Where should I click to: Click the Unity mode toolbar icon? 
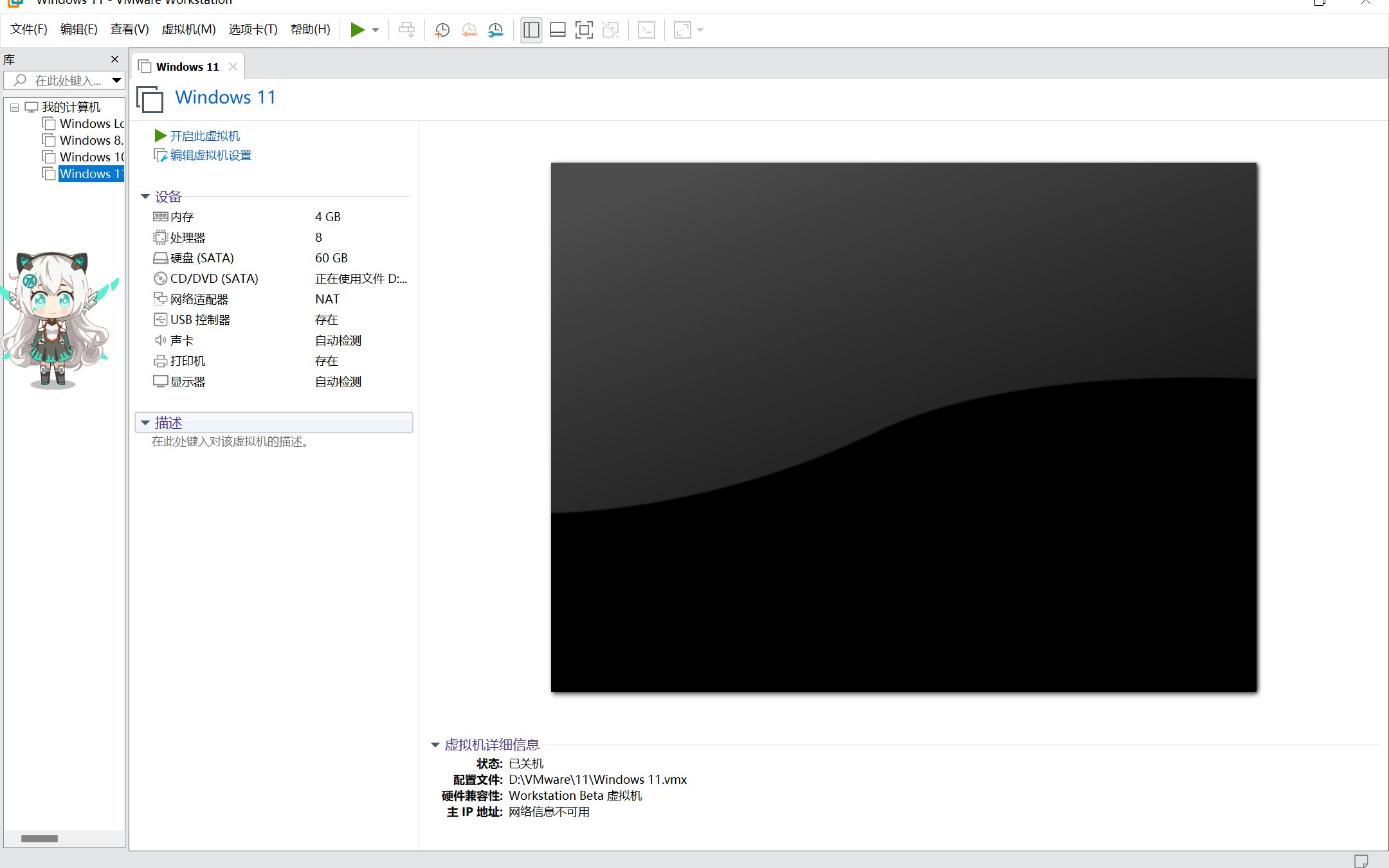pos(611,30)
